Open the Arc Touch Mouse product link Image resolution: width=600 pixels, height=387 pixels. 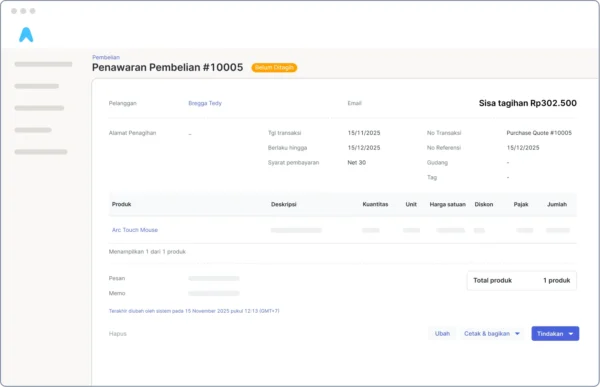coord(135,230)
